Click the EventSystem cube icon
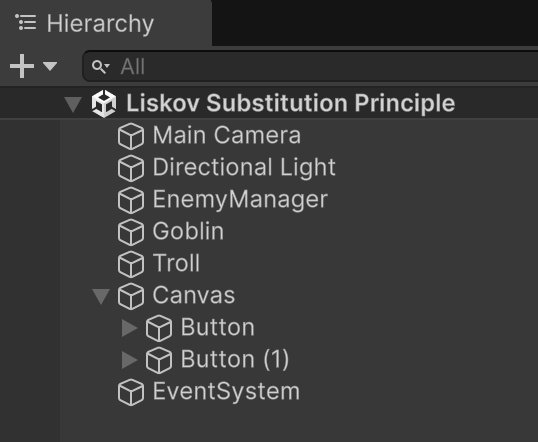 (x=131, y=393)
